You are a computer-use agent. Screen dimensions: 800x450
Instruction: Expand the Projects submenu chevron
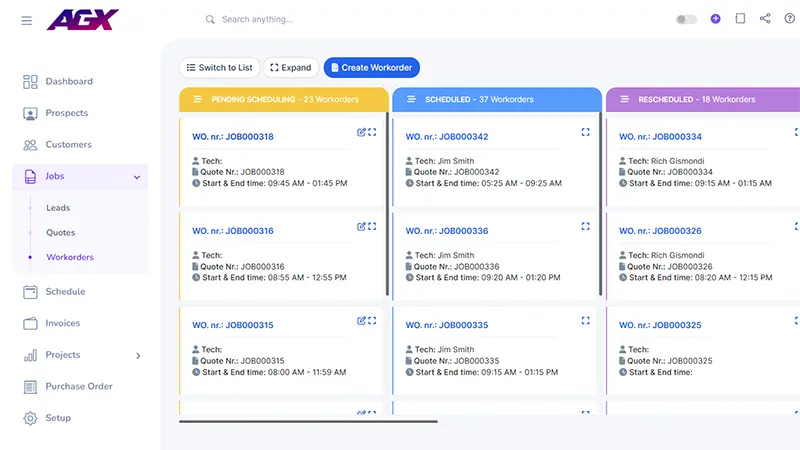[x=138, y=355]
